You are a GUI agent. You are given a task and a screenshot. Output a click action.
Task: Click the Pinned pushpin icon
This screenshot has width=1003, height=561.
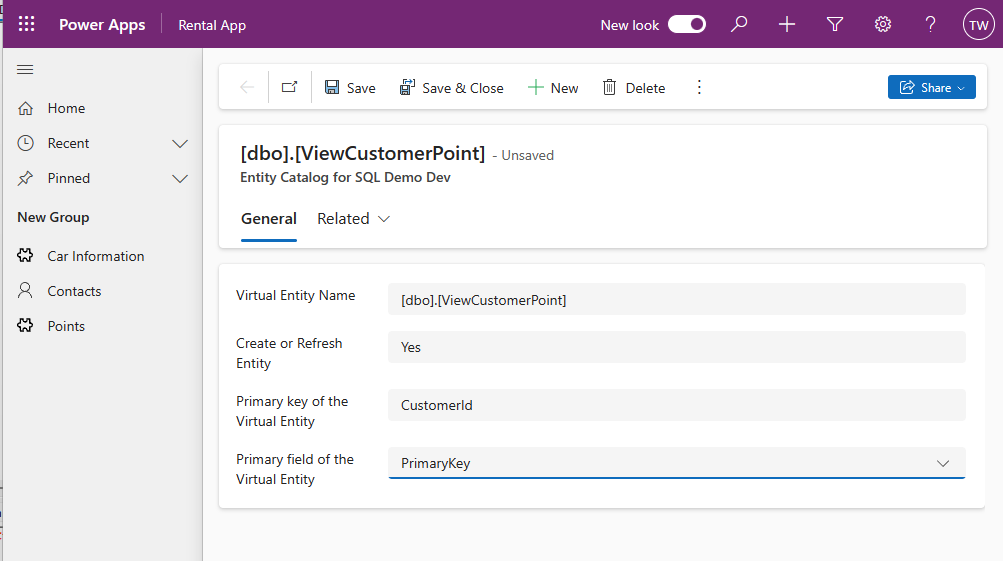pyautogui.click(x=25, y=178)
